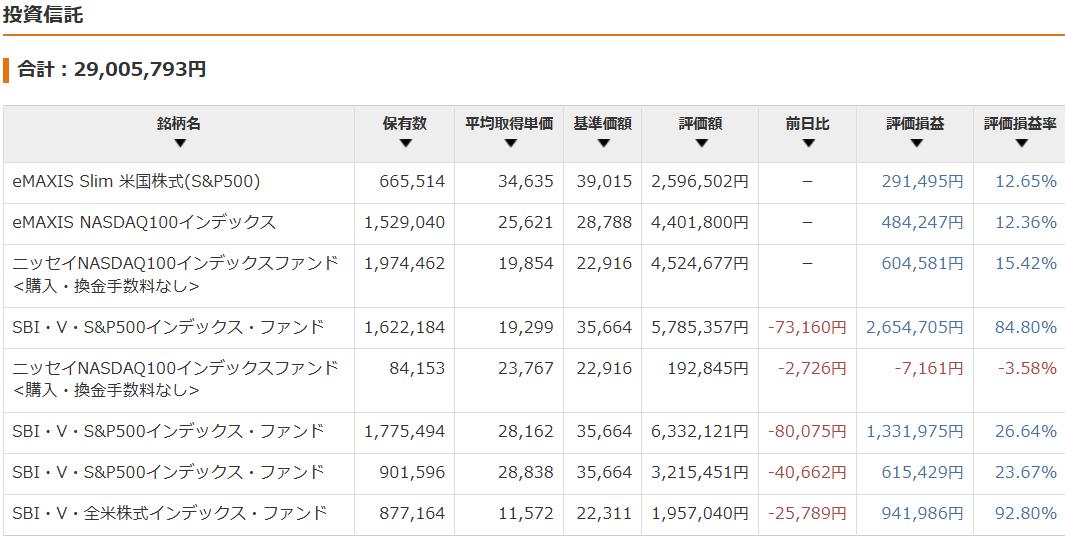
Task: Open eMAXIS Slim 米国株式(S&P500) fund
Action: [136, 182]
